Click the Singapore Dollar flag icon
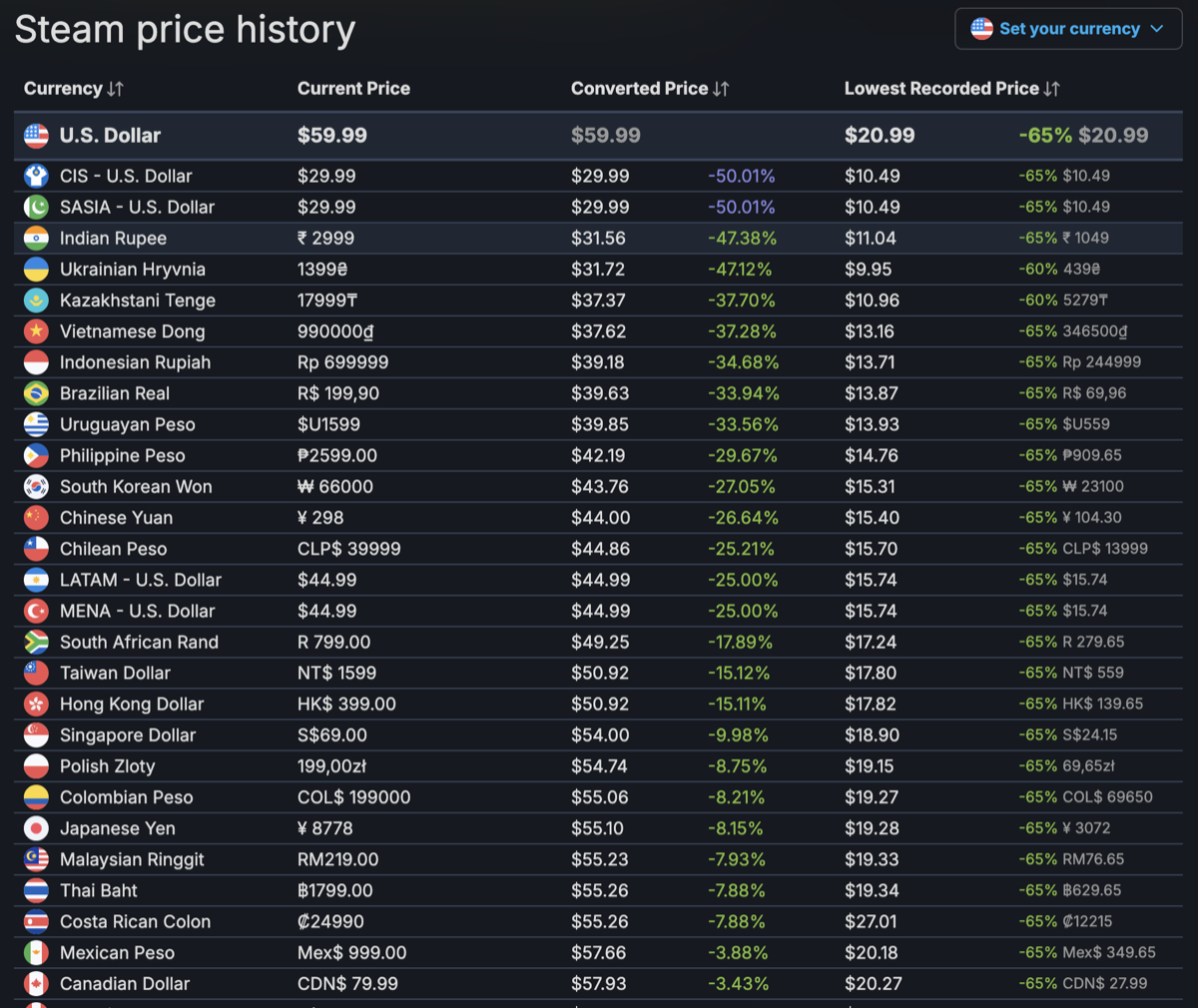 36,735
